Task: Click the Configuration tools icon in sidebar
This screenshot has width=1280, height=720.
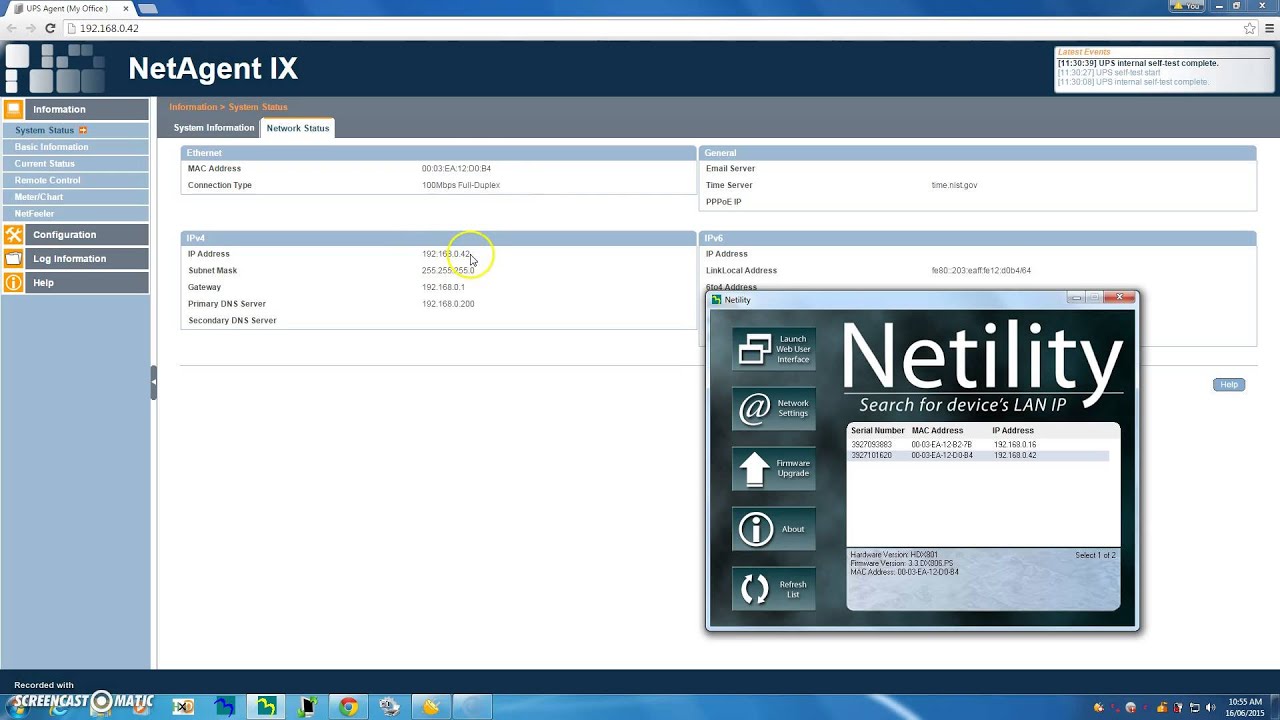Action: click(x=13, y=234)
